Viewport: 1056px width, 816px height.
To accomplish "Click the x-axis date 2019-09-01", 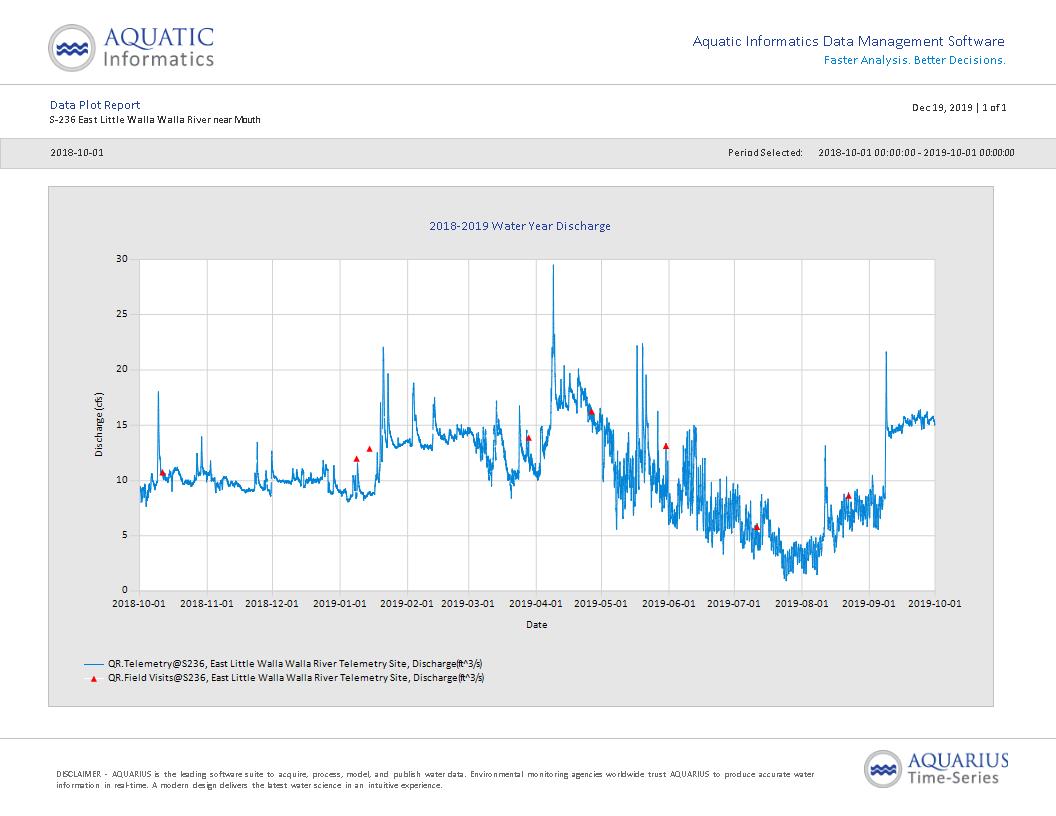I will (x=869, y=603).
